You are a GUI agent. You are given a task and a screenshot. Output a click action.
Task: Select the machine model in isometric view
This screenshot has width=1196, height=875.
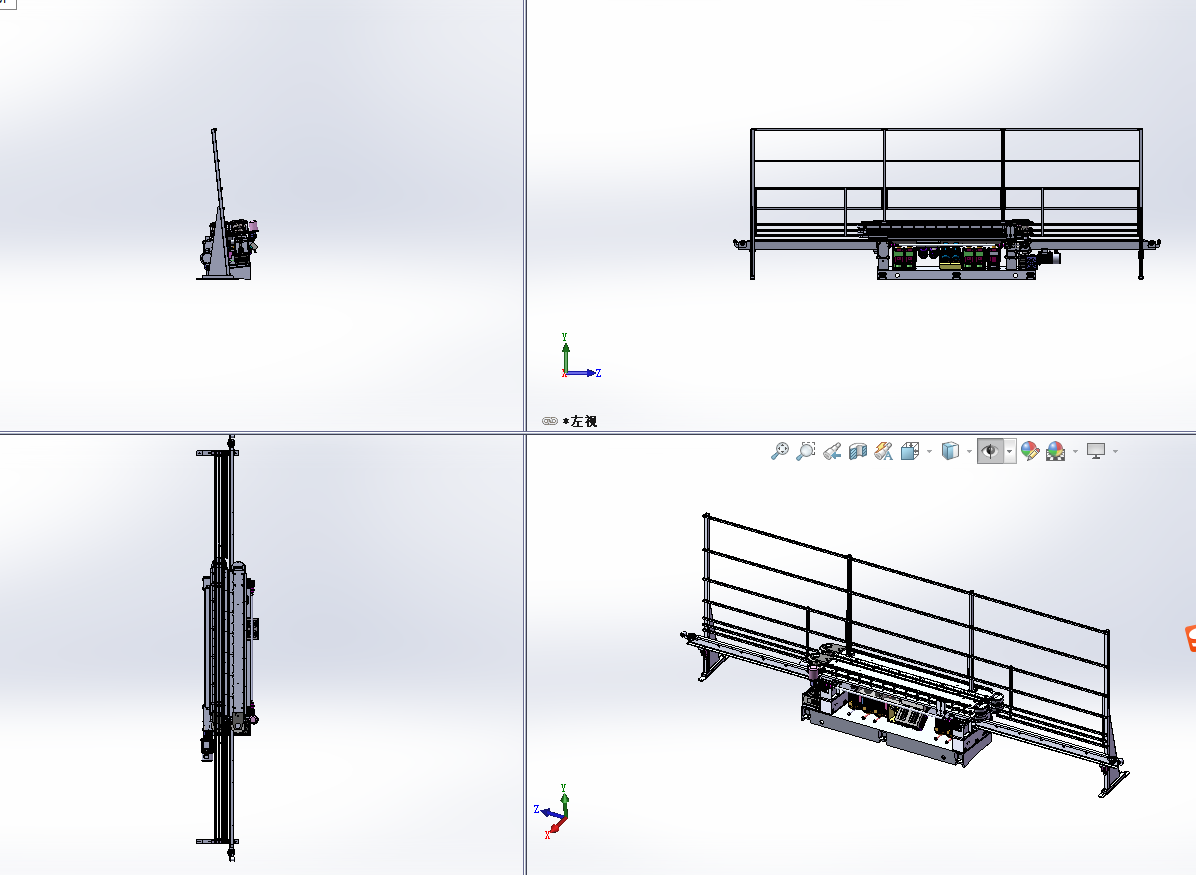(905, 657)
